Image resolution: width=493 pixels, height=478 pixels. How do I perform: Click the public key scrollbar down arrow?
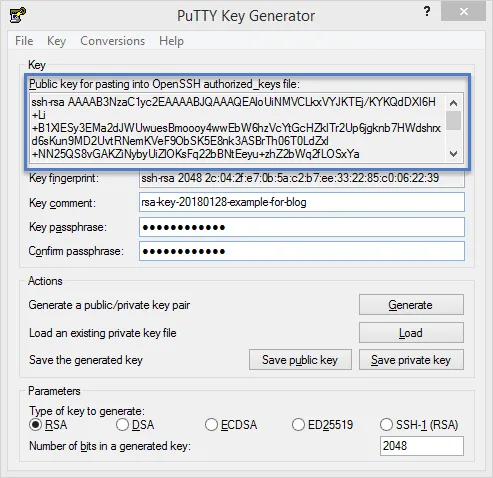(x=453, y=154)
